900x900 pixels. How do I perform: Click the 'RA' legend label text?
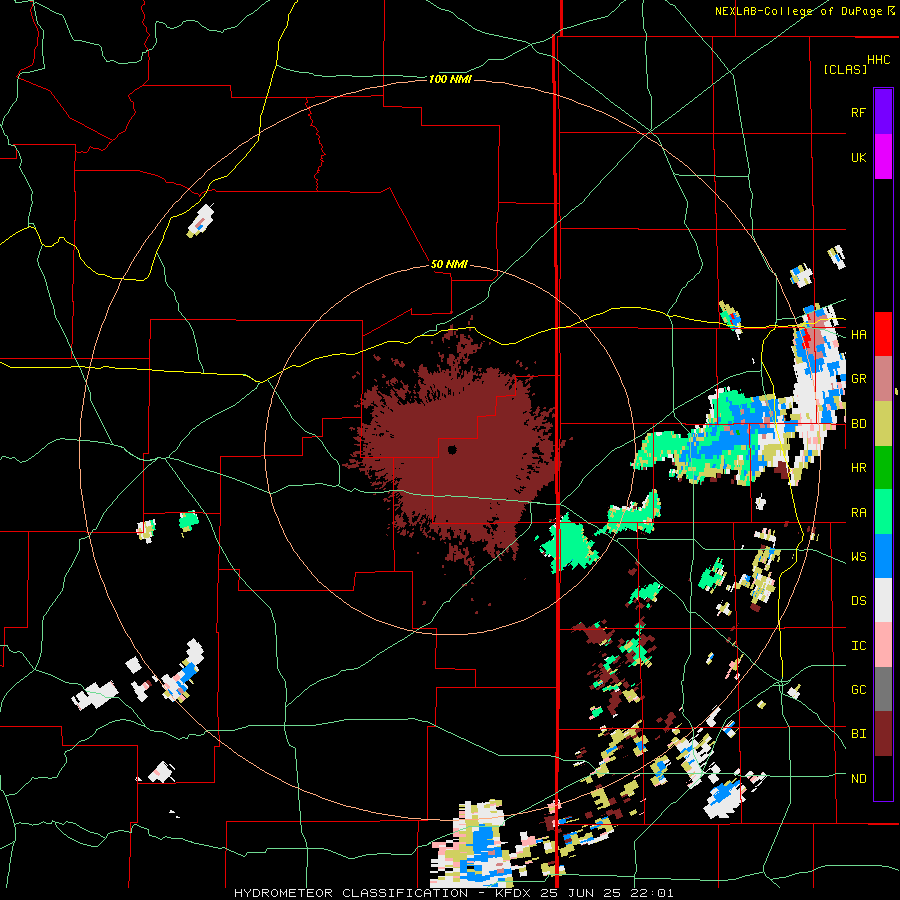(858, 513)
